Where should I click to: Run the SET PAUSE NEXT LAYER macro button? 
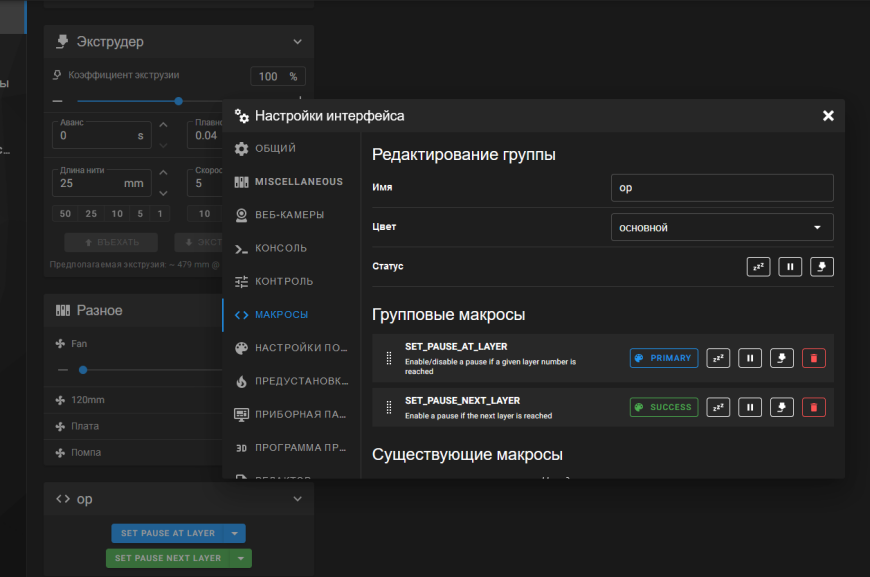(x=168, y=558)
